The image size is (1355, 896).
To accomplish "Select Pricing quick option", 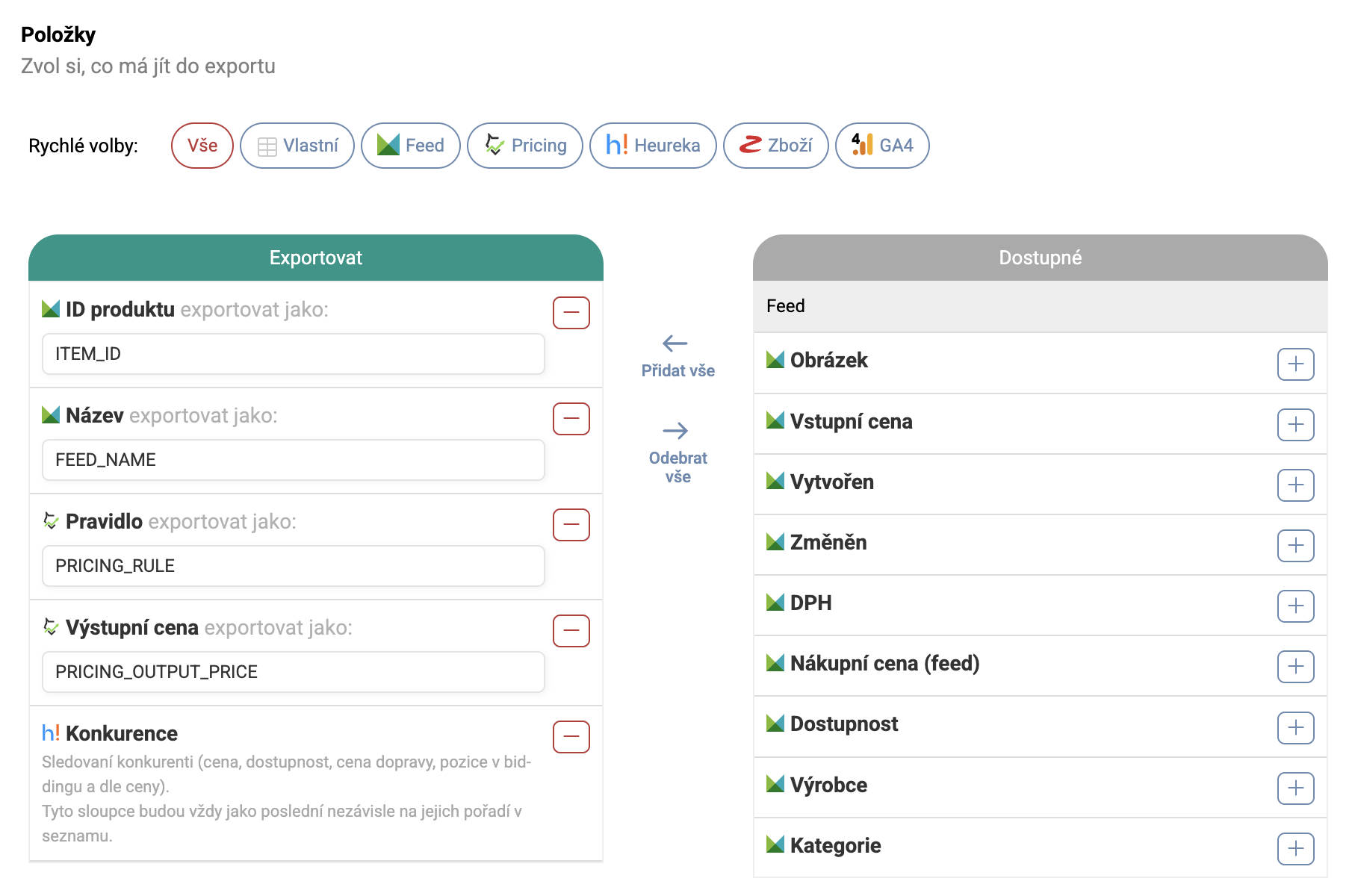I will coord(525,146).
